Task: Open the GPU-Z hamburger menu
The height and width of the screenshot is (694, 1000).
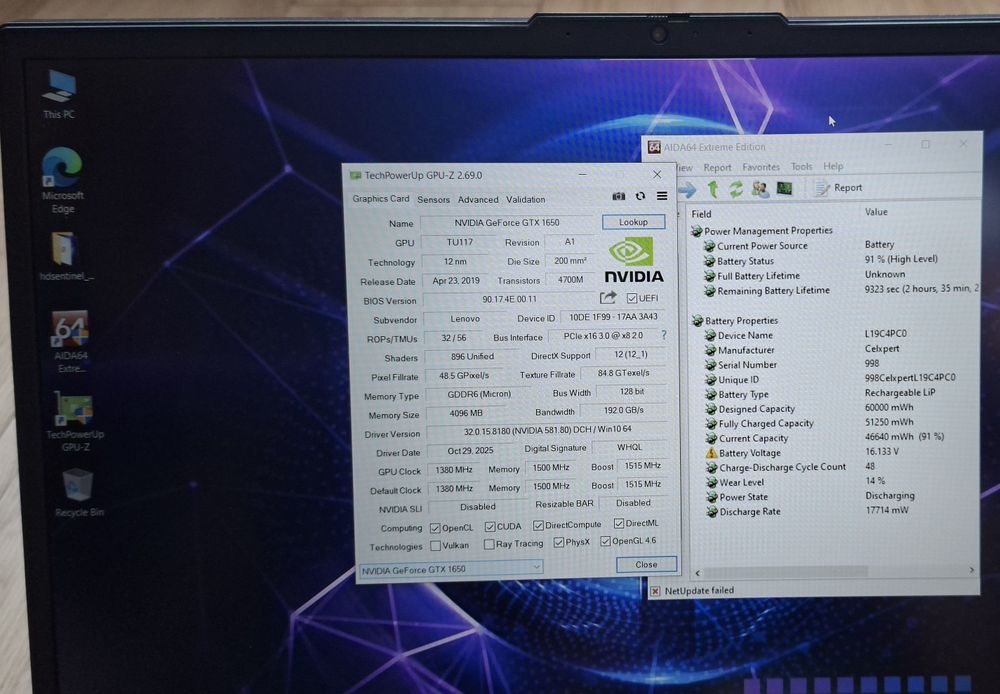Action: [x=662, y=196]
